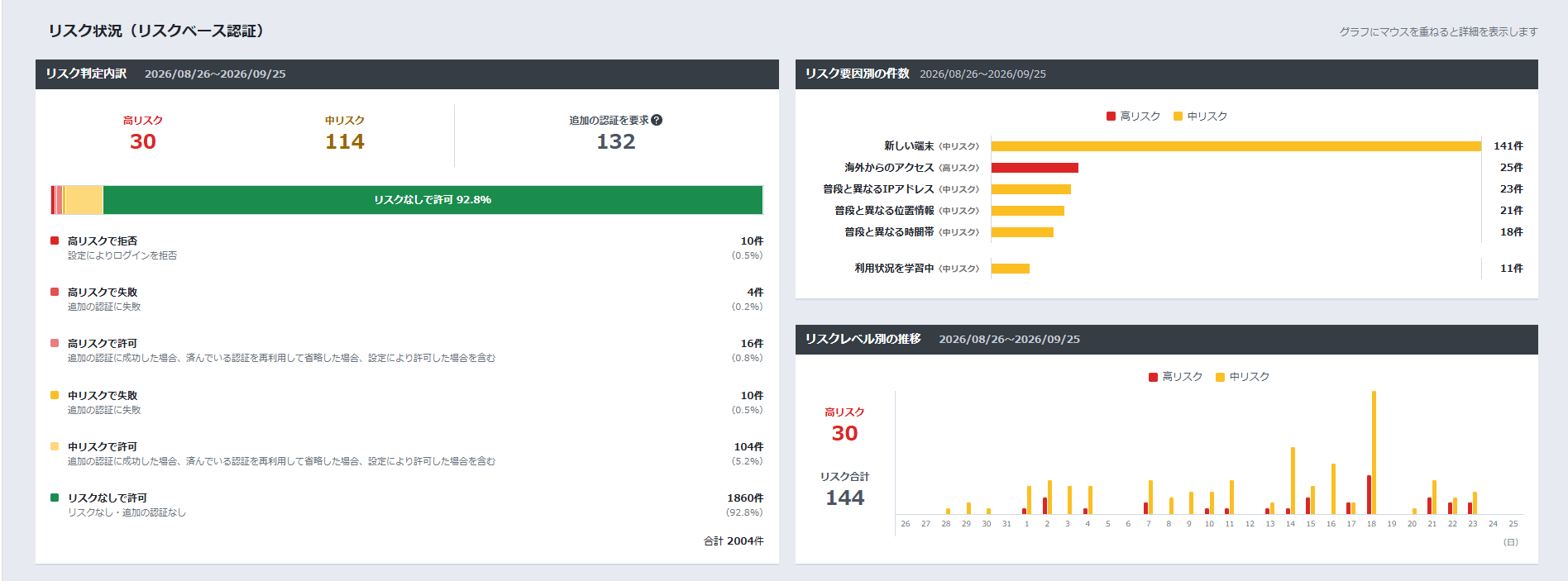
Task: Click the リスク合計 144 value
Action: (844, 498)
